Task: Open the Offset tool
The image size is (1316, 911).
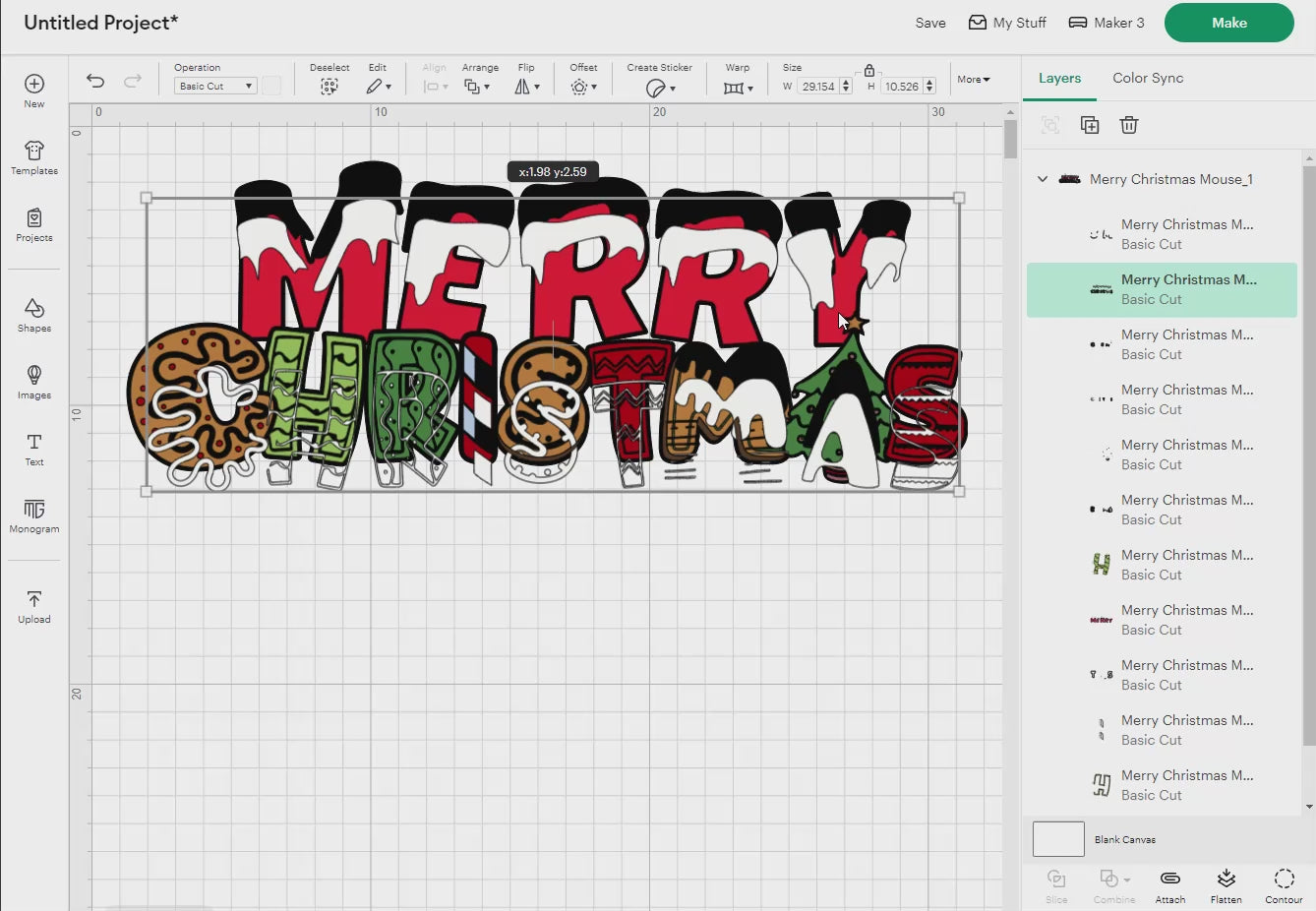Action: 583,87
